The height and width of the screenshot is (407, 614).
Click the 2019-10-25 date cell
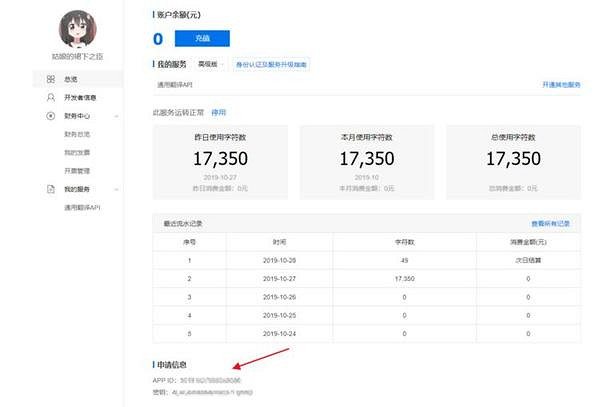(x=279, y=315)
